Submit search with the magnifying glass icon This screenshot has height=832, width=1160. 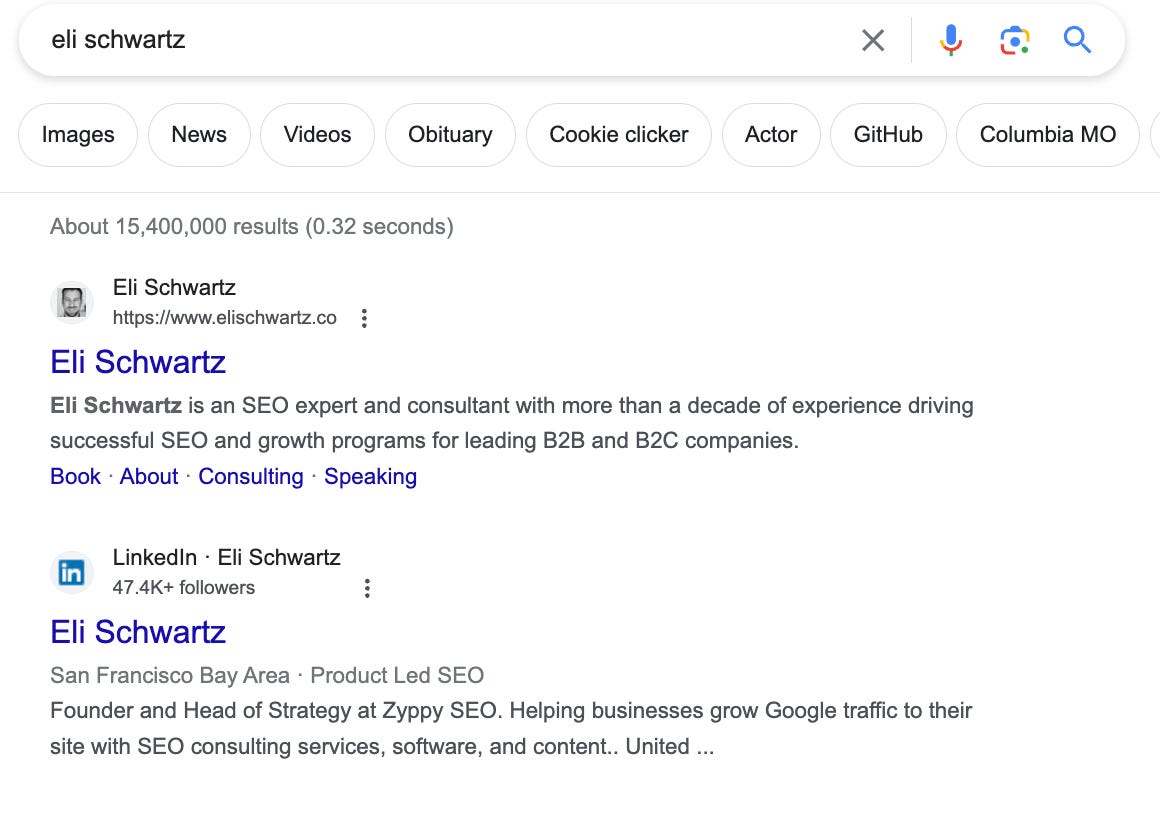(x=1077, y=40)
